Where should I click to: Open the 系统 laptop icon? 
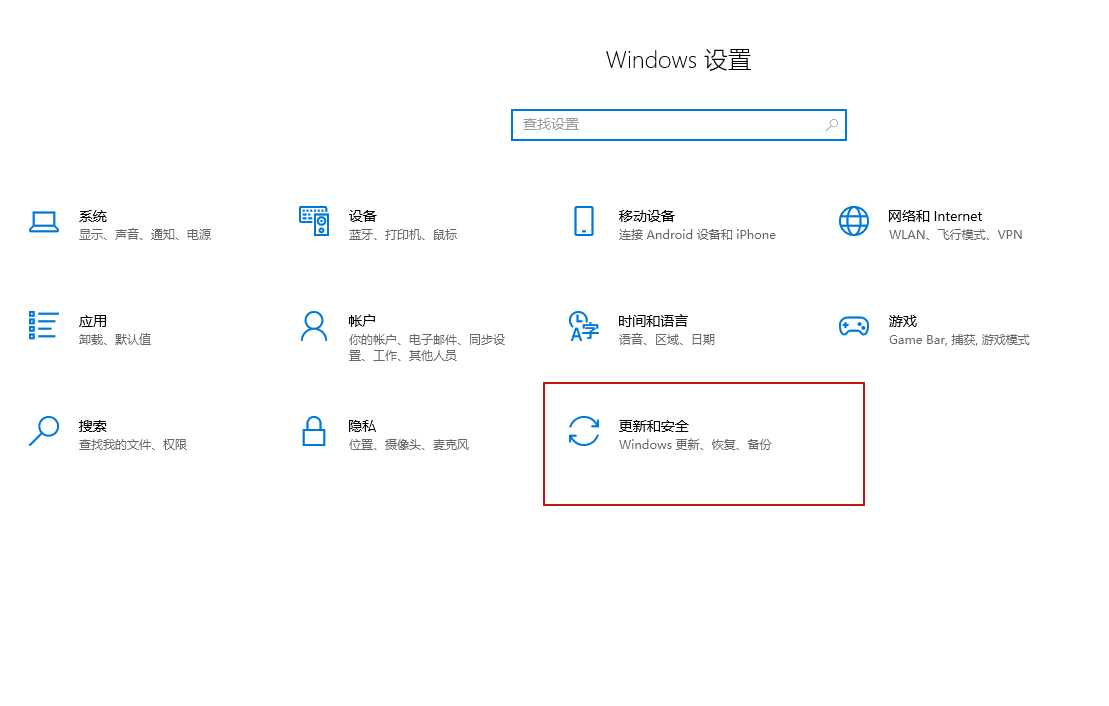click(44, 221)
